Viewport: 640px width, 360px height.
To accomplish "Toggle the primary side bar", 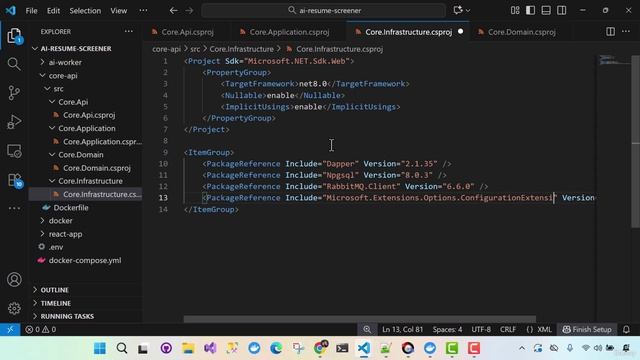I will tap(530, 10).
